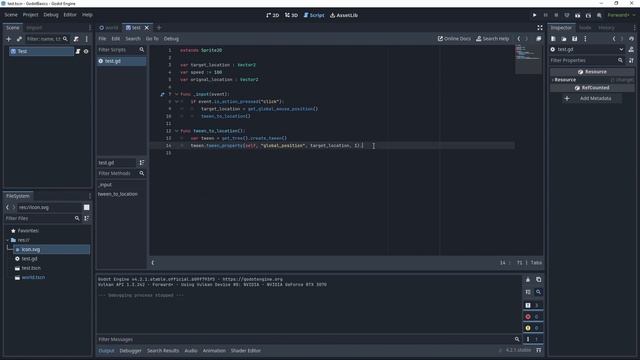Run specific scene icon in top bar
This screenshot has width=640, height=360.
point(588,15)
